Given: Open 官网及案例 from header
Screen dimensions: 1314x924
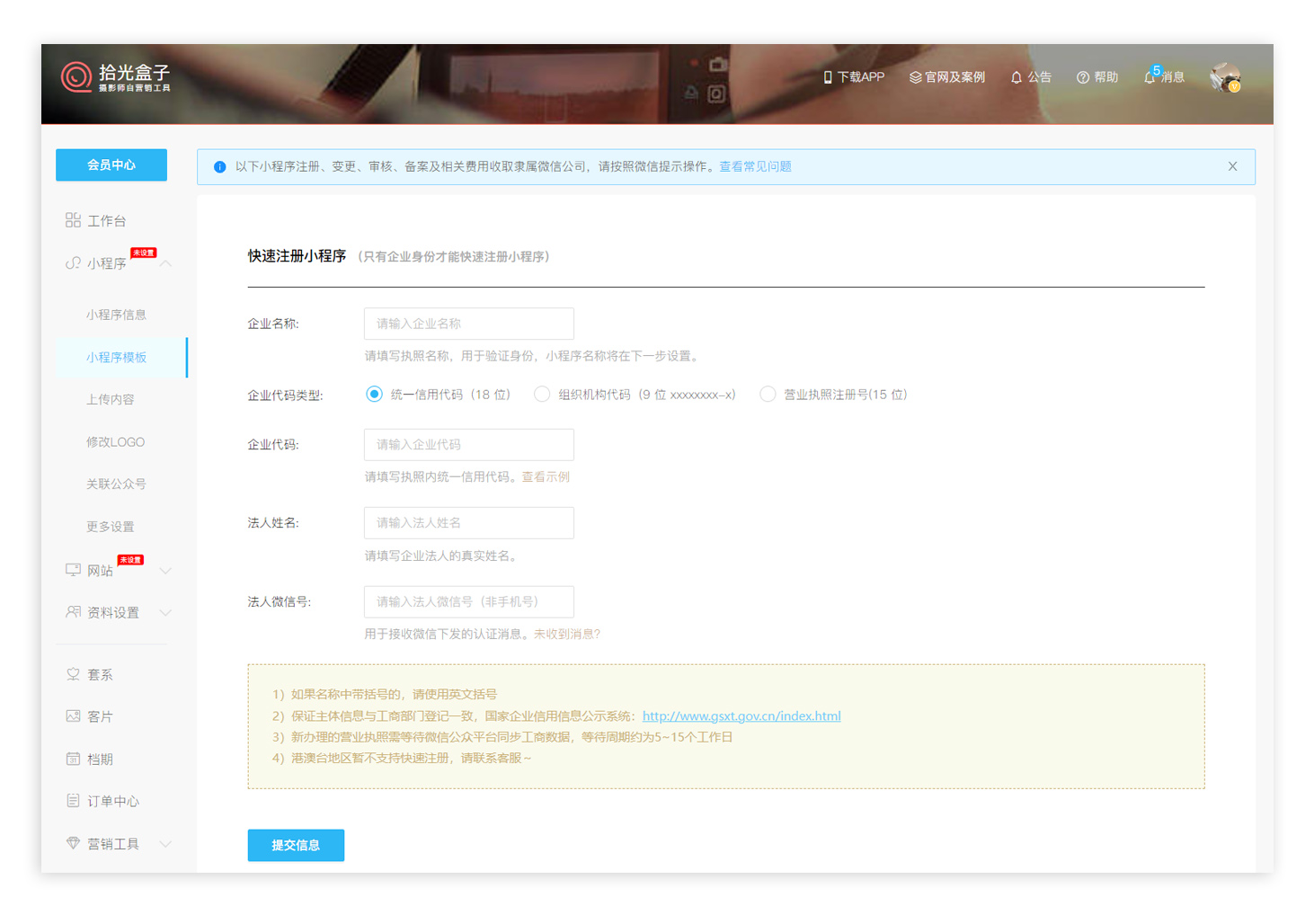Looking at the screenshot, I should 947,77.
